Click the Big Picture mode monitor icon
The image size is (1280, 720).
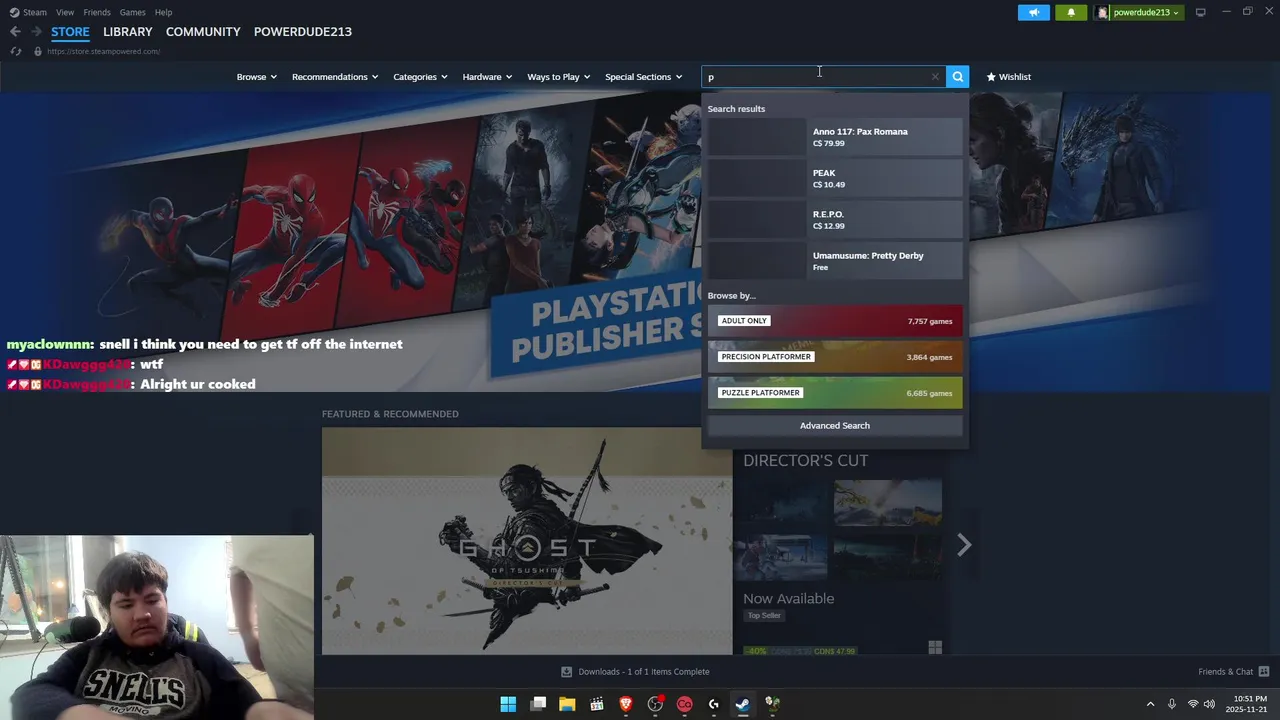point(1201,12)
